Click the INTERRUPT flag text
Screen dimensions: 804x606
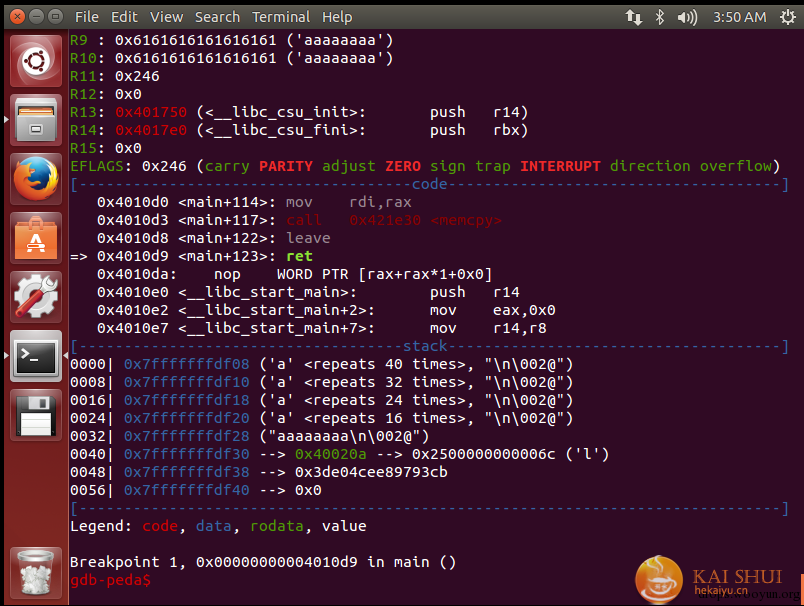(x=560, y=166)
